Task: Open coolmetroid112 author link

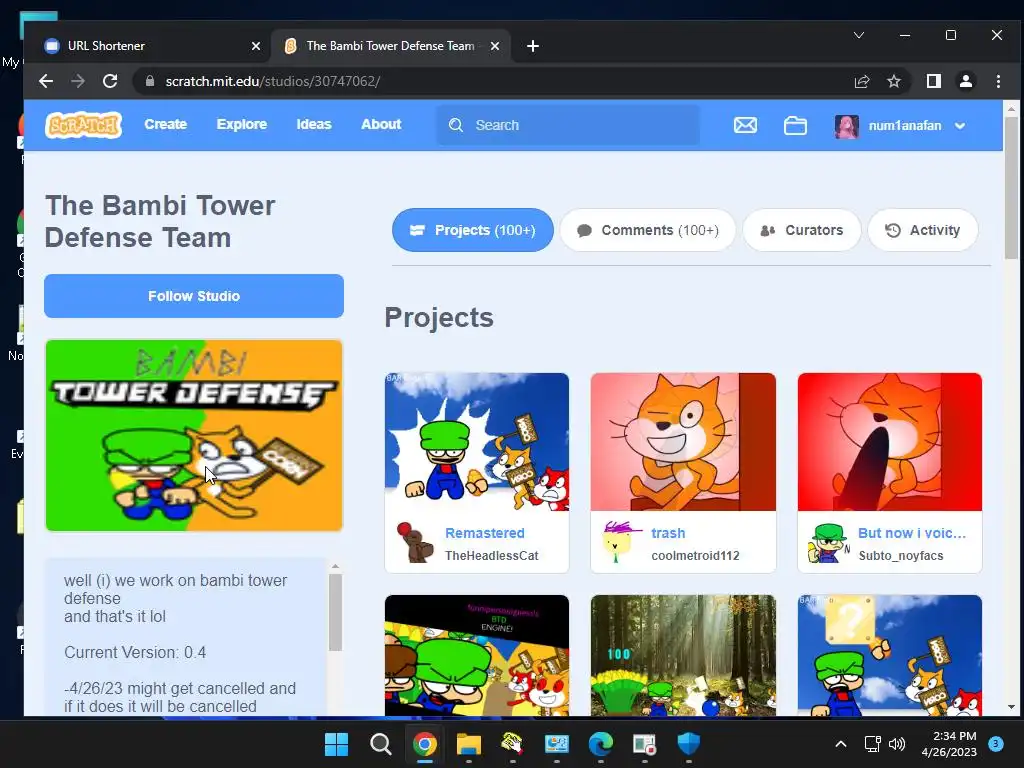Action: pos(696,556)
